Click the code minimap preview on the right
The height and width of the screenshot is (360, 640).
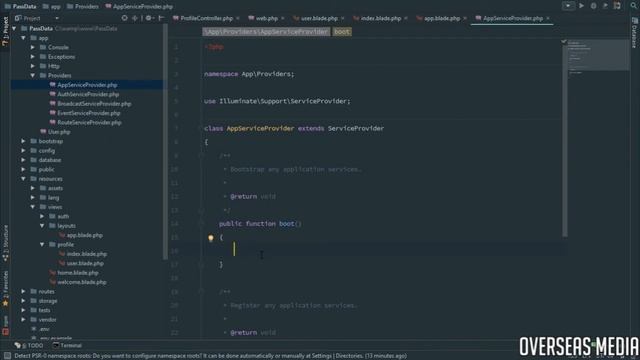pos(598,57)
